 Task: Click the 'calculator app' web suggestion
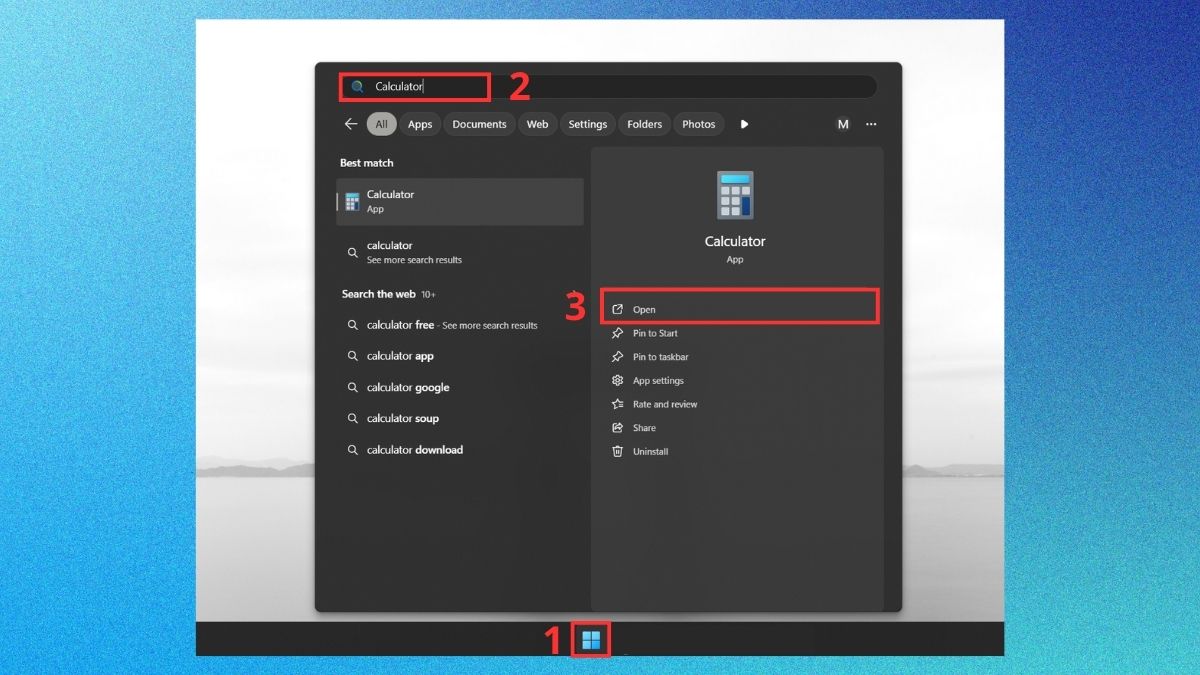460,356
